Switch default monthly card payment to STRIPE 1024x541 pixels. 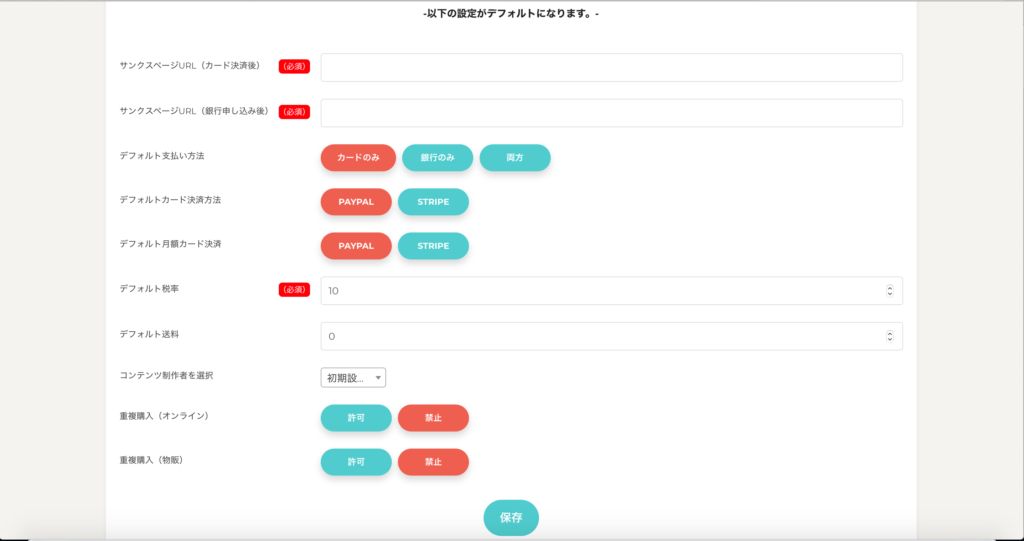[433, 246]
